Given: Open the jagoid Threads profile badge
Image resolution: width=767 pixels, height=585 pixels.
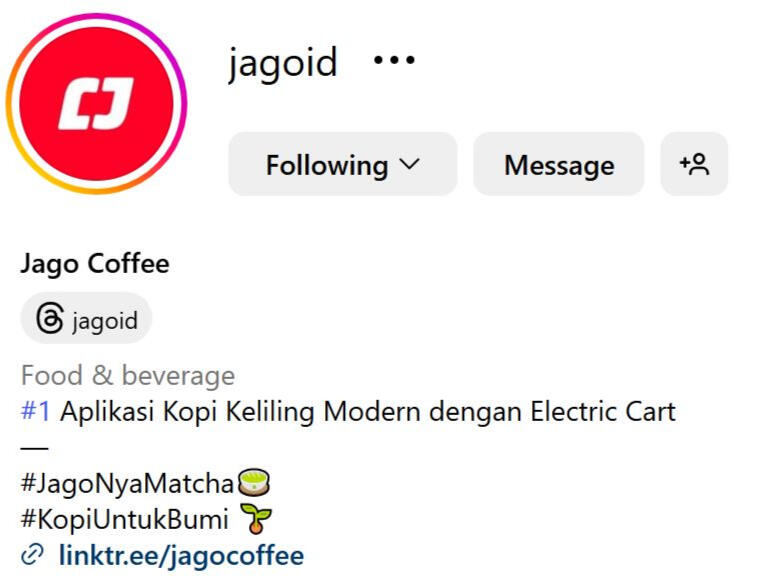Looking at the screenshot, I should pyautogui.click(x=86, y=318).
